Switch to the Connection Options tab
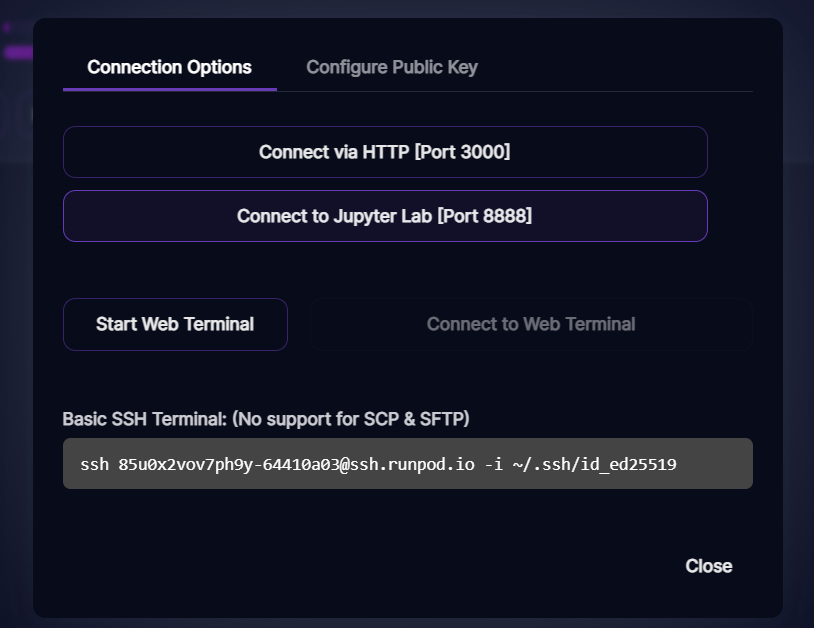The image size is (814, 628). click(169, 68)
